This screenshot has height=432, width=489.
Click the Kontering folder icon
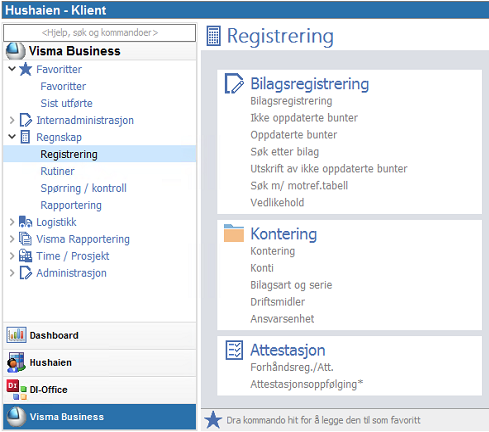234,233
